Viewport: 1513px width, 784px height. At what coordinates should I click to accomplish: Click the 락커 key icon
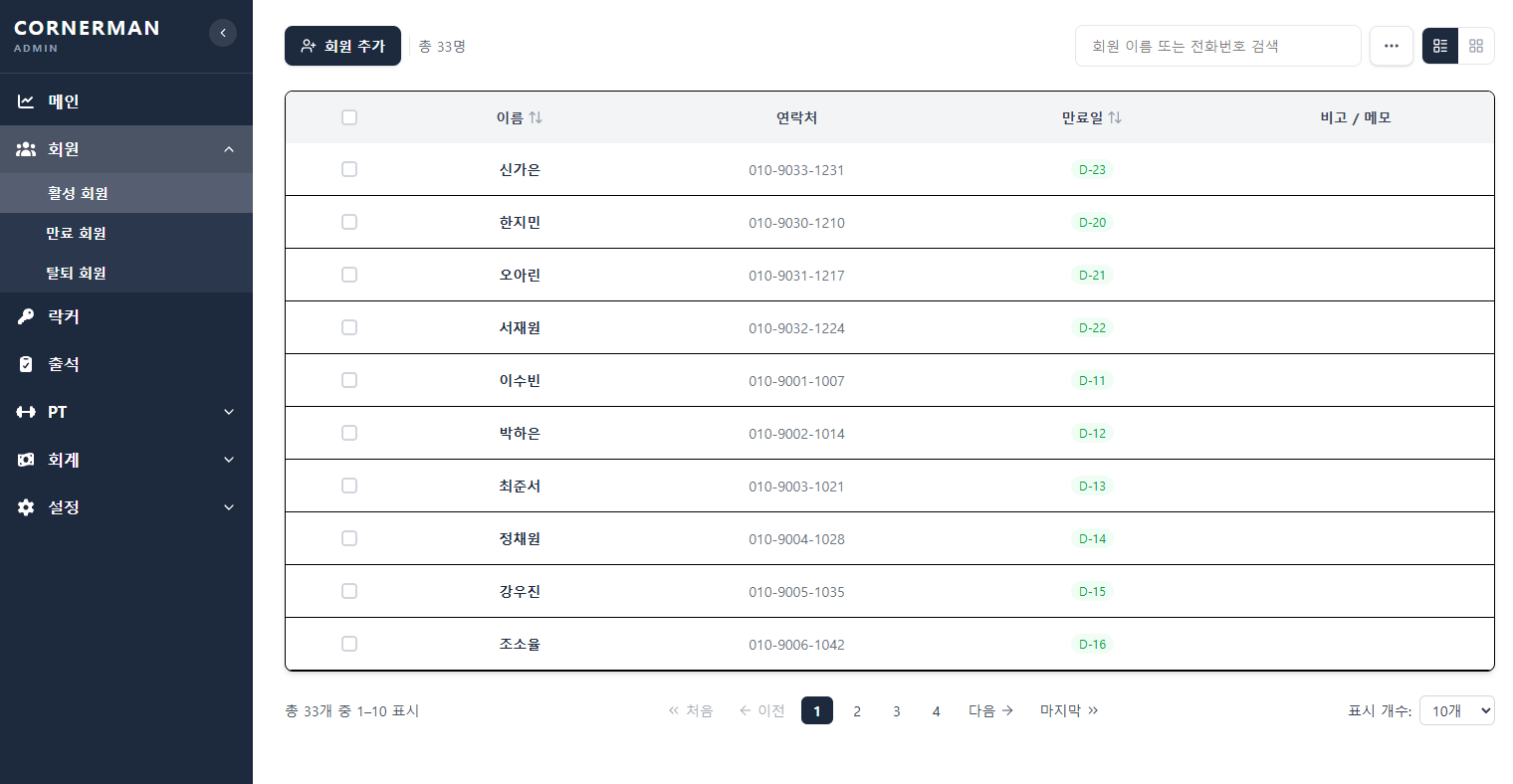(x=26, y=316)
